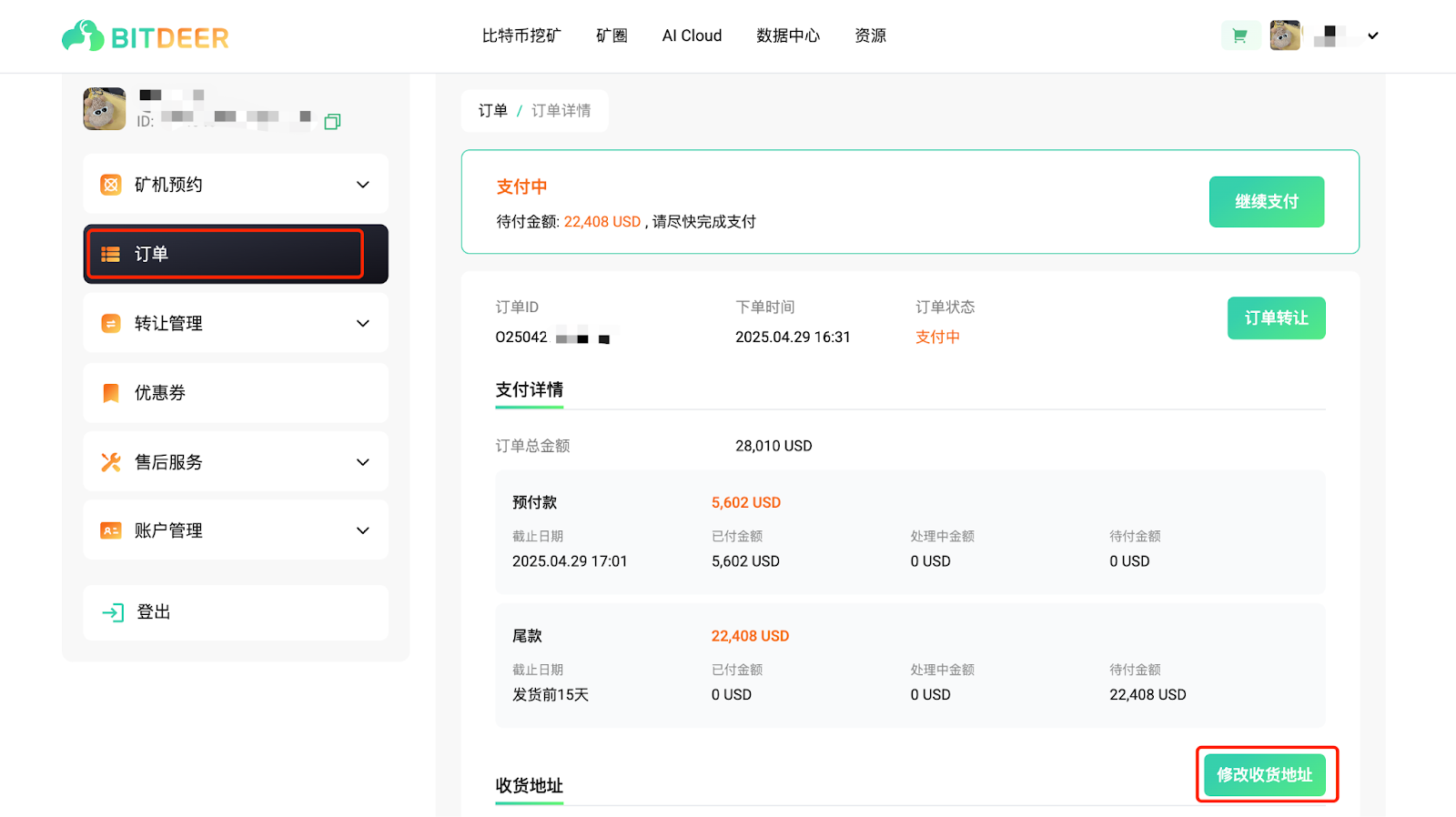
Task: Click the orange 22,408 USD 尾款 amount
Action: [x=750, y=637]
